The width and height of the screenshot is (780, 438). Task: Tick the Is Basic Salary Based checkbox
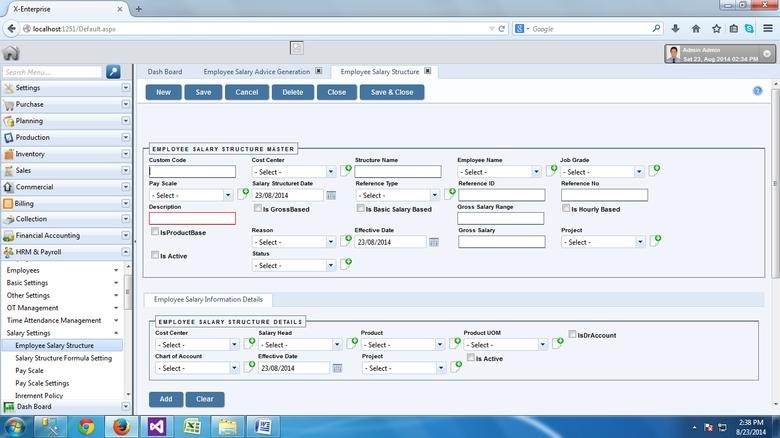click(x=361, y=208)
